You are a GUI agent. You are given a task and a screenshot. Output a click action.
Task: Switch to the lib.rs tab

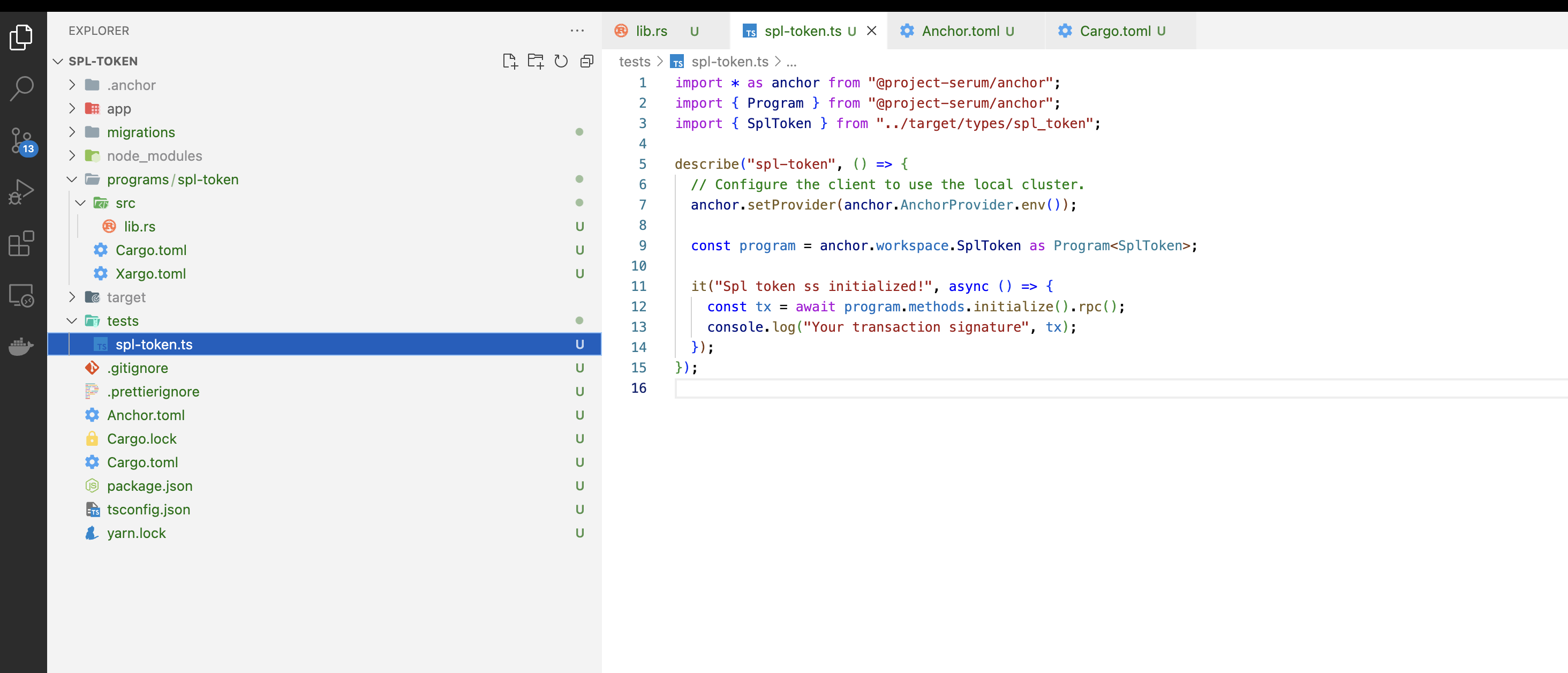point(651,31)
